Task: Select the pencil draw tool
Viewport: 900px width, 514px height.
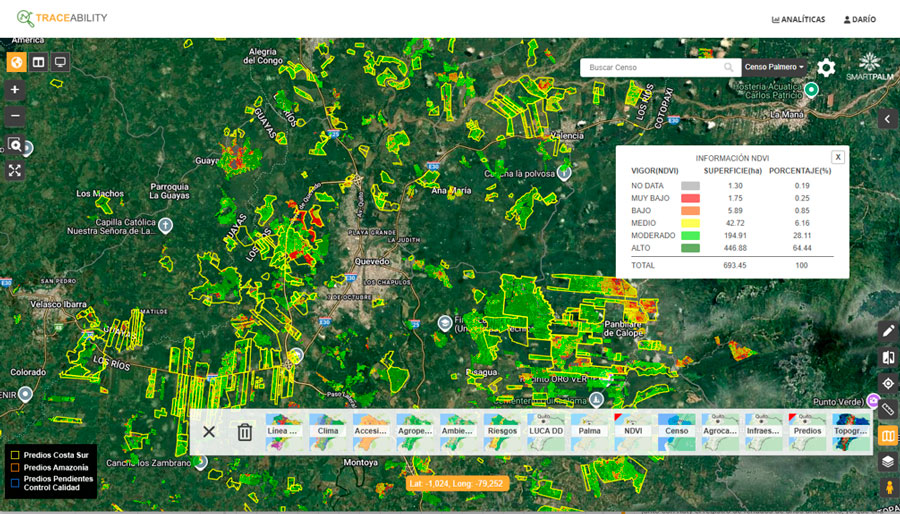Action: point(888,331)
